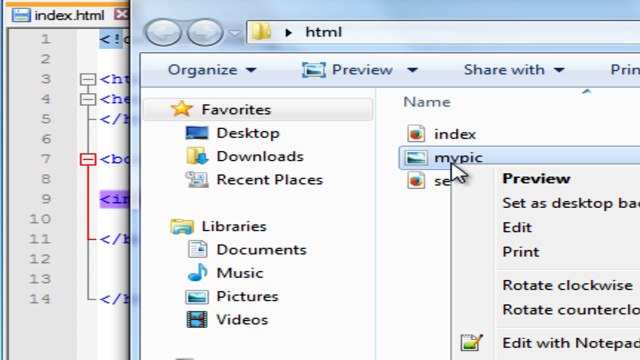
Task: Click the Forward navigation arrow in Explorer
Action: pyautogui.click(x=205, y=32)
